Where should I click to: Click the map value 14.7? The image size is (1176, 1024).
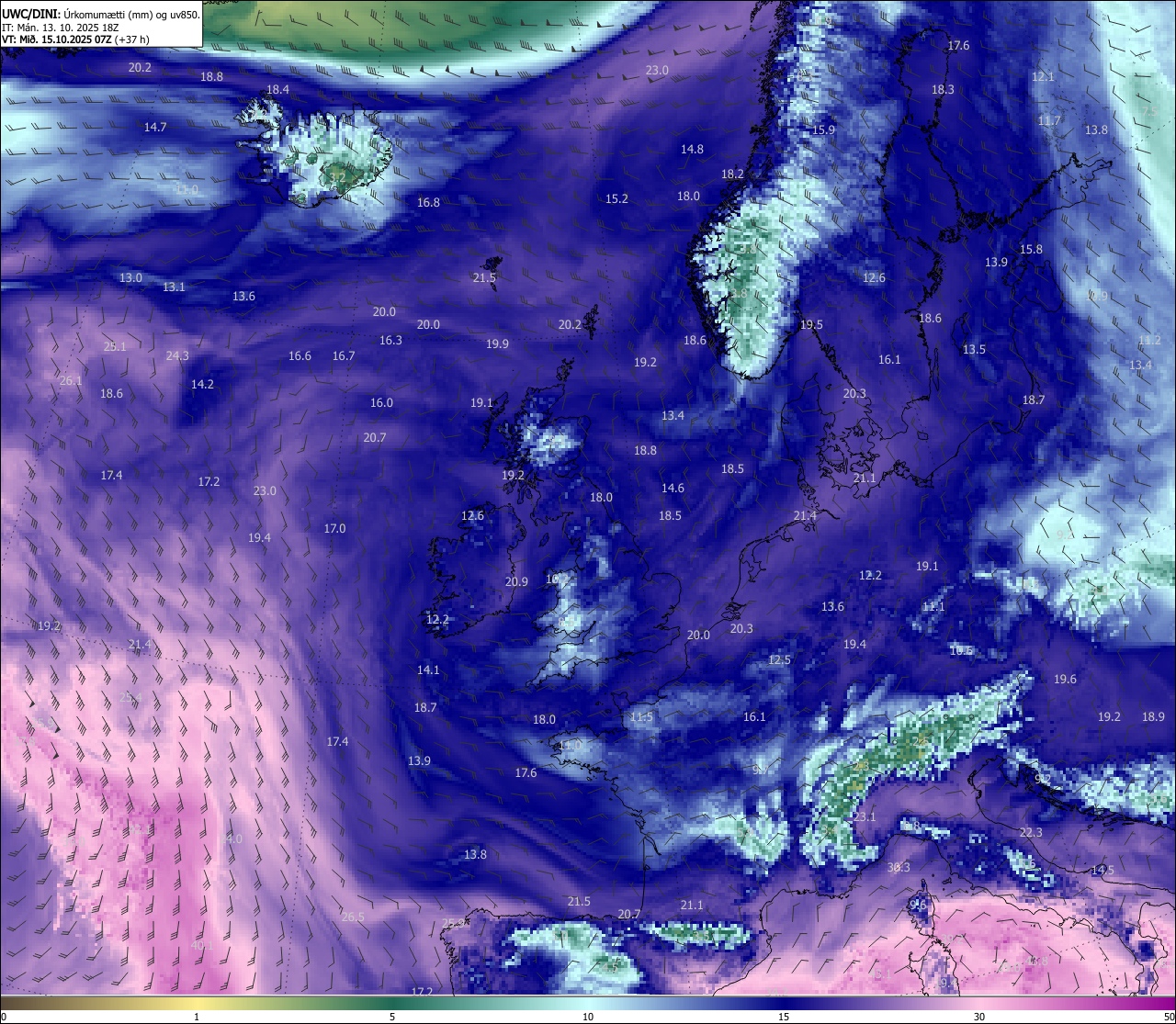[x=155, y=127]
